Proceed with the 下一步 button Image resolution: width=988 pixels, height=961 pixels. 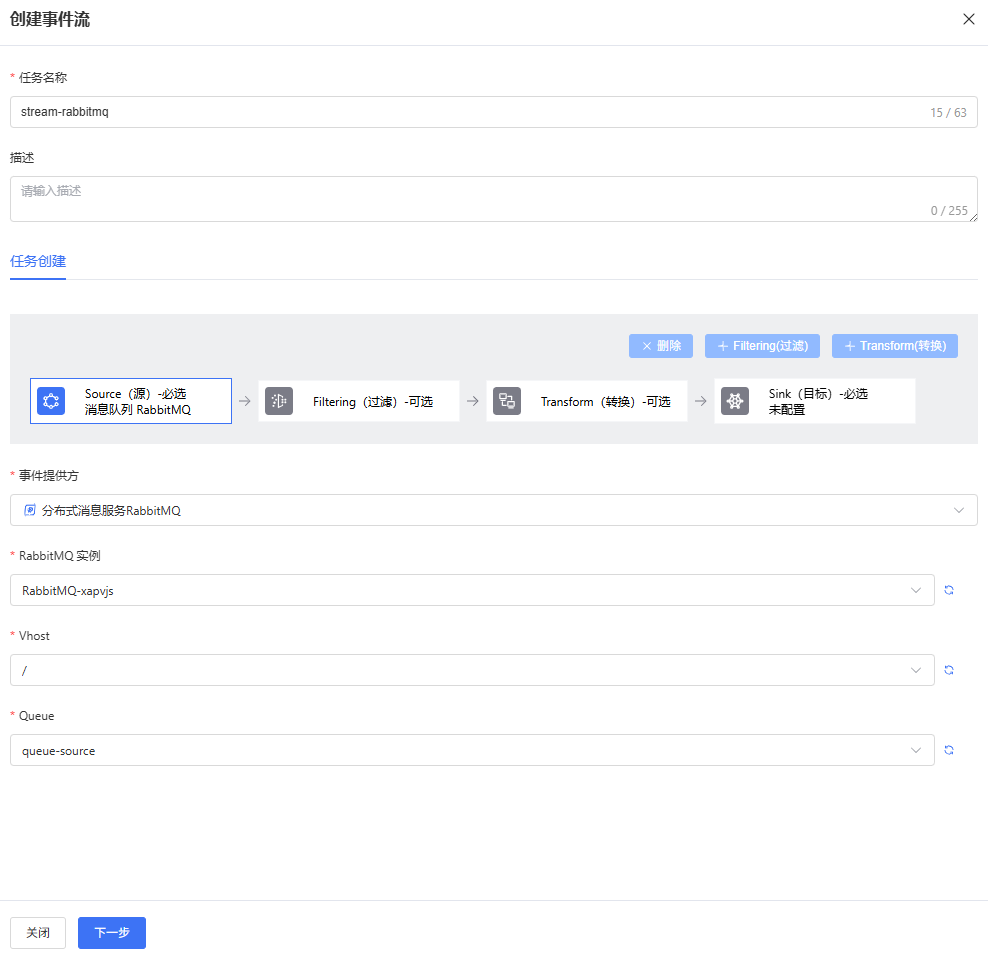(112, 933)
